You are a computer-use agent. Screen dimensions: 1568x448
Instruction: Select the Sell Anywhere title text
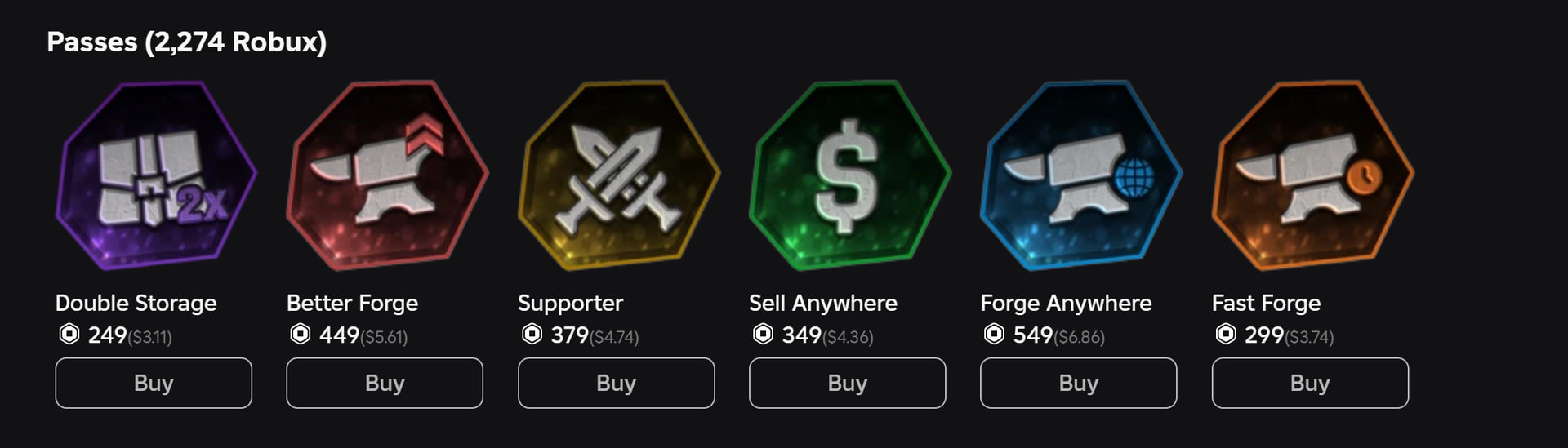coord(822,303)
